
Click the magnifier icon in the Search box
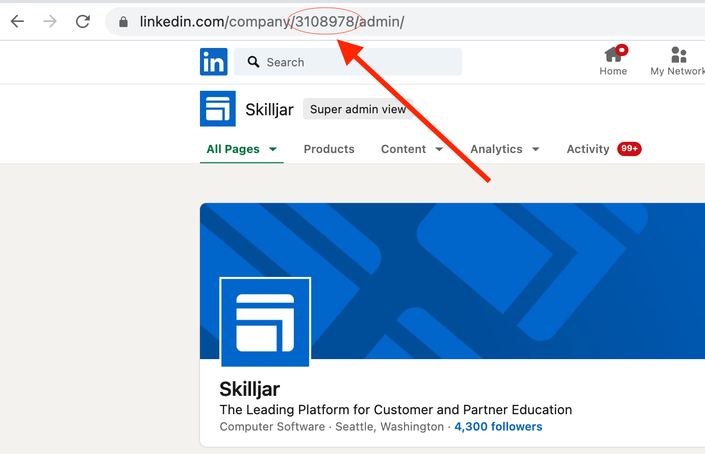point(254,62)
